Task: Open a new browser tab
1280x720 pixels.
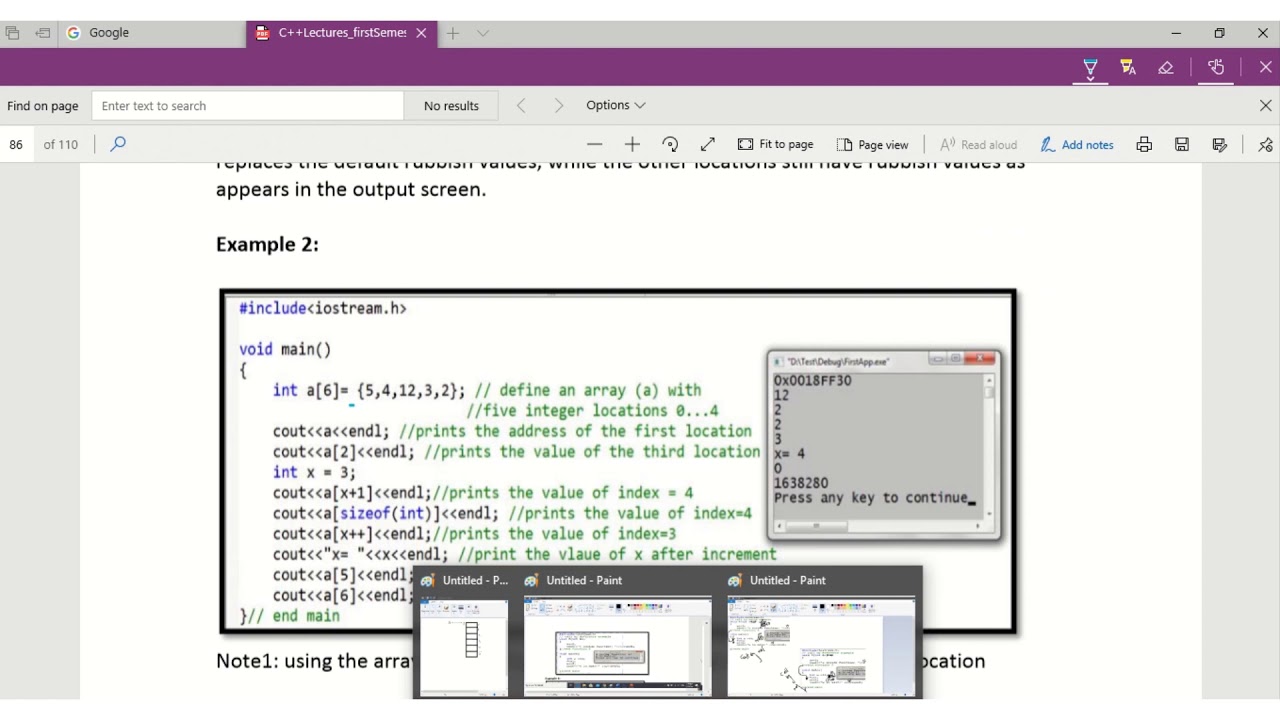Action: [x=453, y=33]
